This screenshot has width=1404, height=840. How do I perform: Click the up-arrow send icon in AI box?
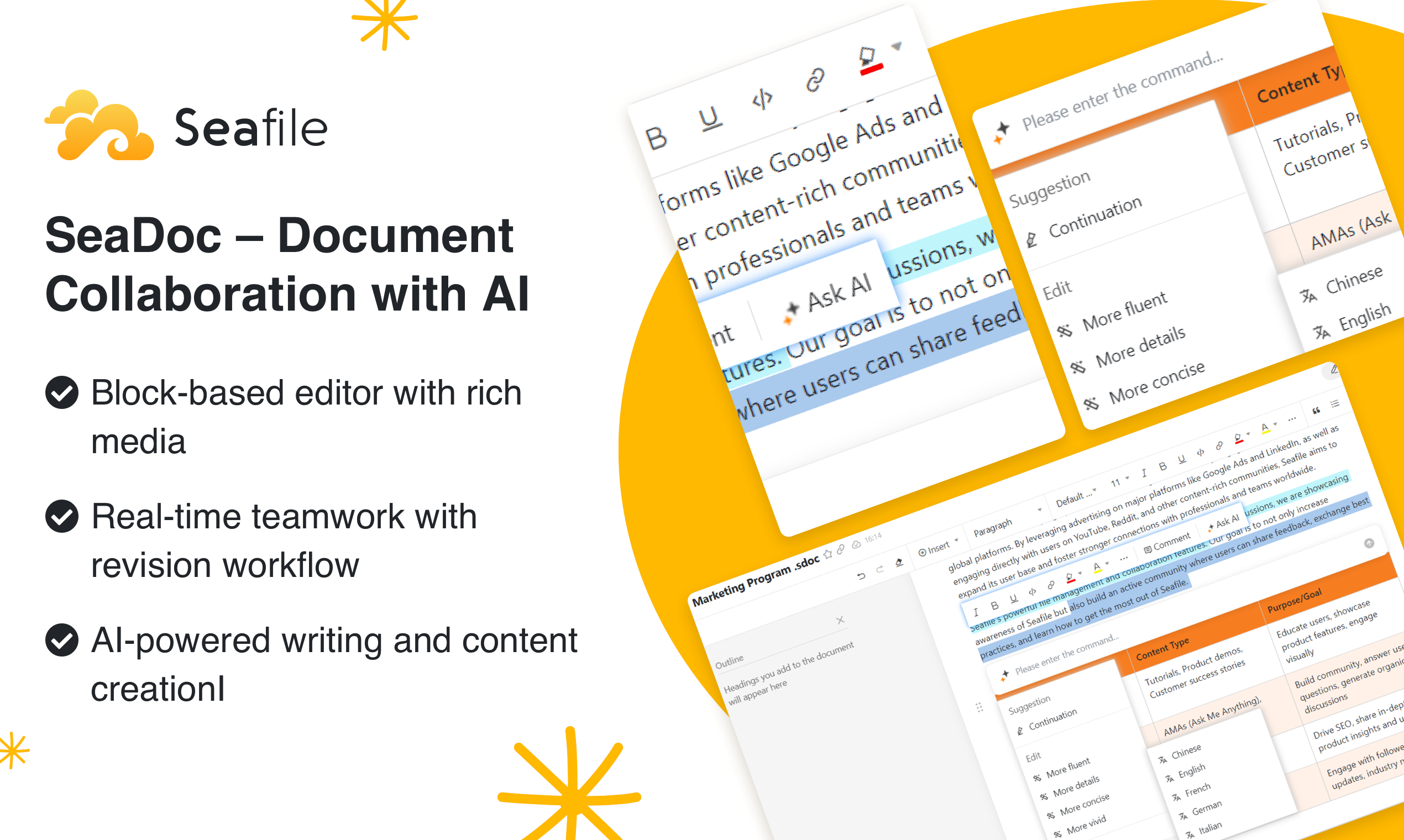(1369, 543)
